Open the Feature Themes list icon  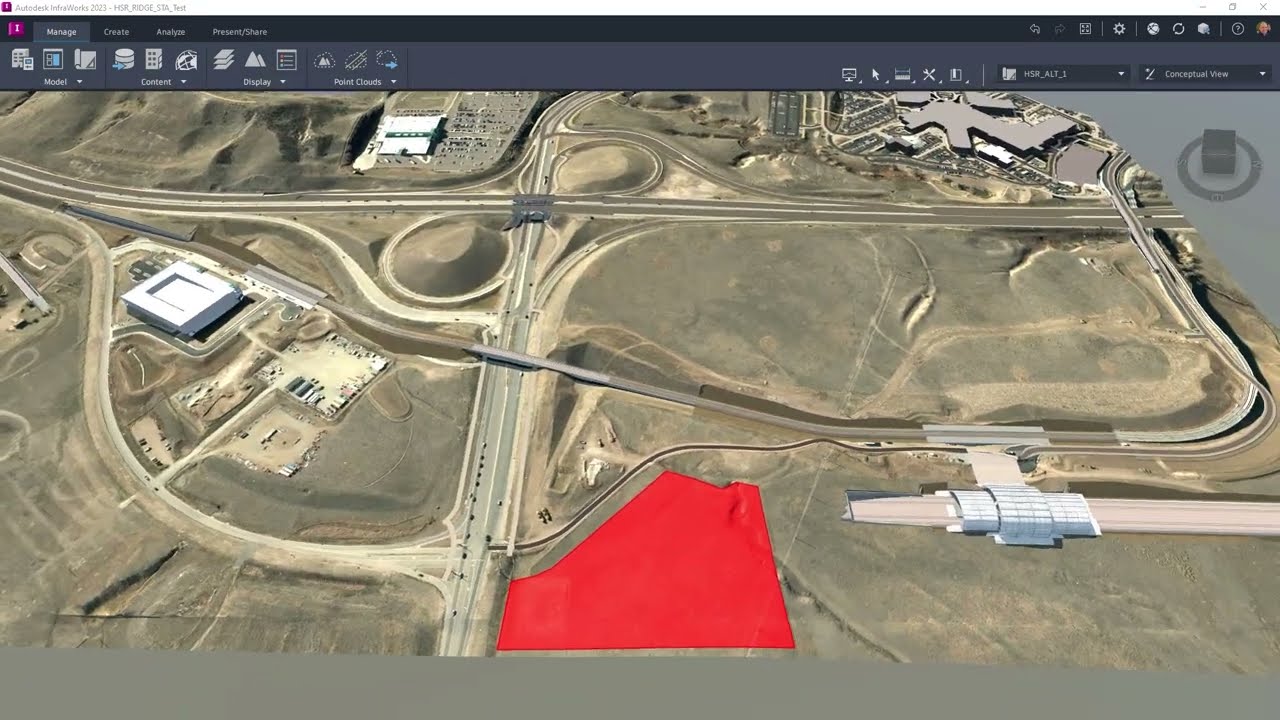coord(286,60)
